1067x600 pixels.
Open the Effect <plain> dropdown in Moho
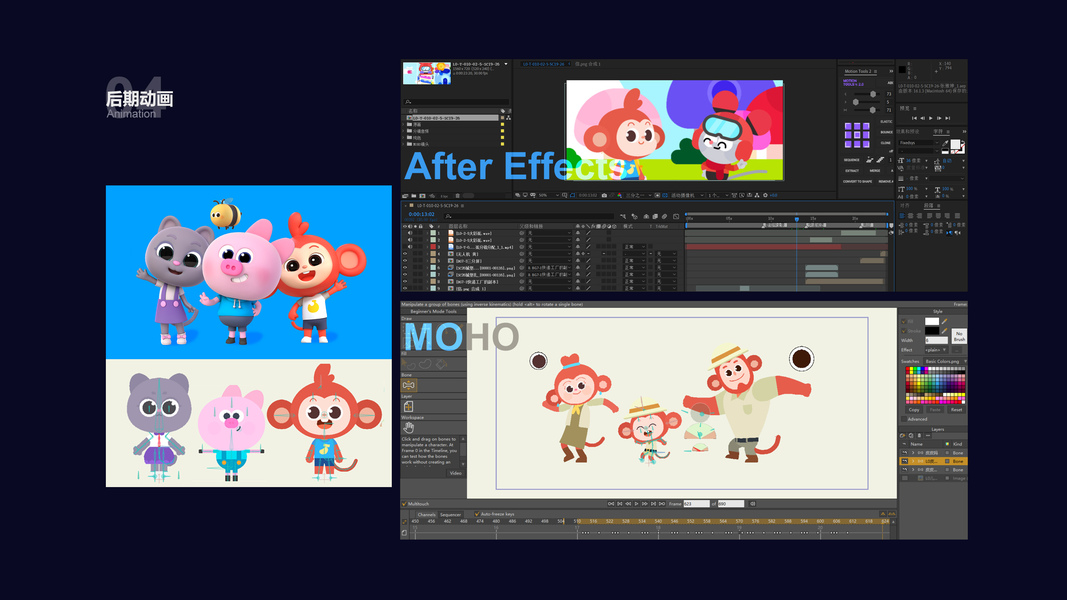click(x=936, y=350)
